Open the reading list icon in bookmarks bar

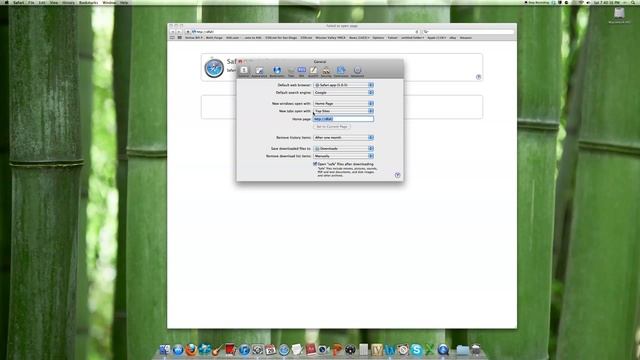click(172, 38)
